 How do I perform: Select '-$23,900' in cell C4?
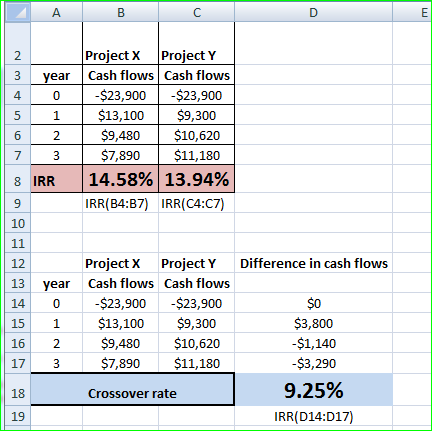(197, 95)
